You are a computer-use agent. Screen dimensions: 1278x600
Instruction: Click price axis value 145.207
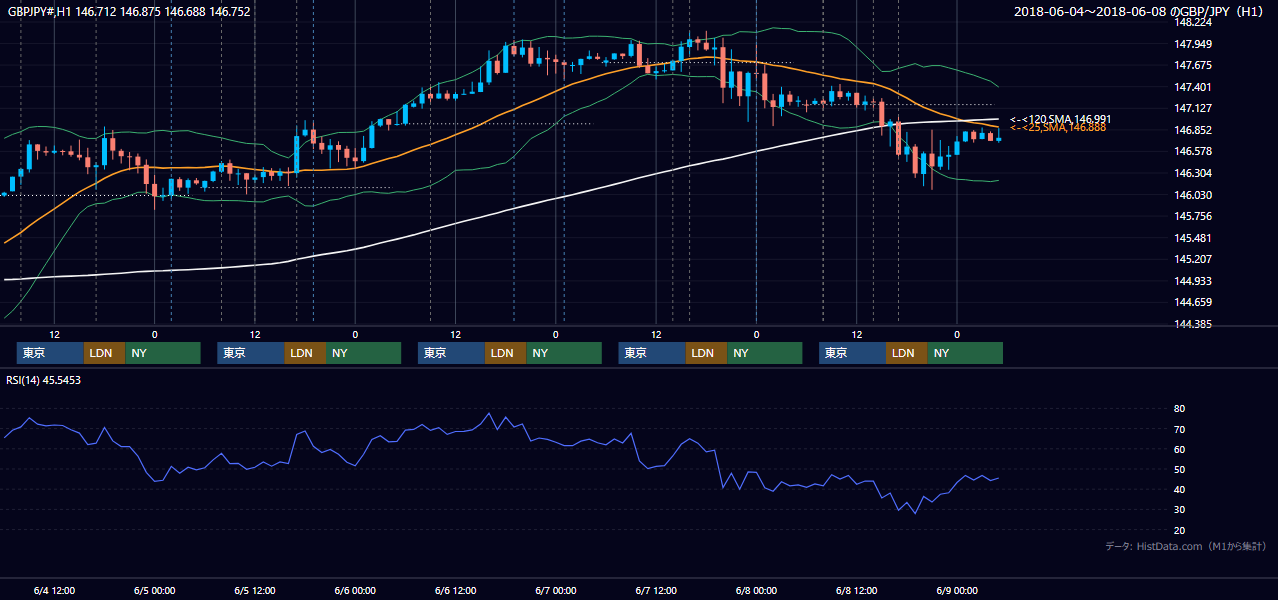[x=1193, y=260]
